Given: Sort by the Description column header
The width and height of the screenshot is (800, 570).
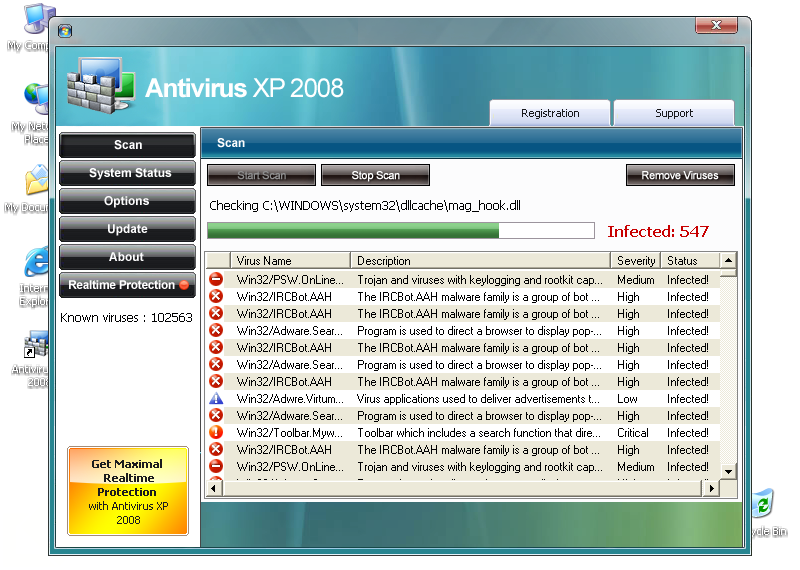Looking at the screenshot, I should coord(481,261).
